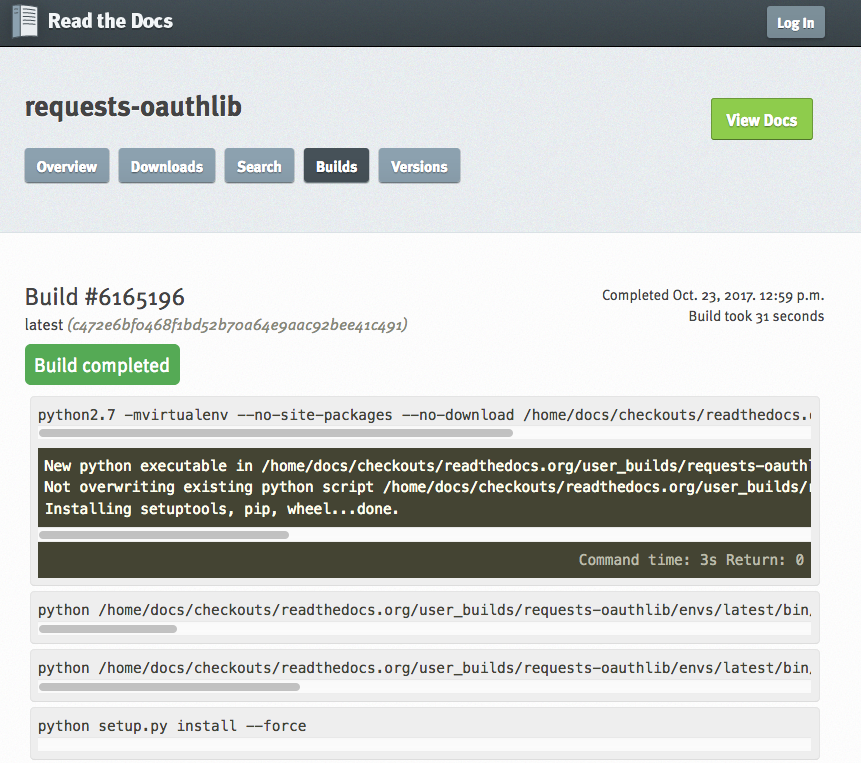Click the commit hash c472e6bf0468 text
The height and width of the screenshot is (763, 861).
click(237, 325)
